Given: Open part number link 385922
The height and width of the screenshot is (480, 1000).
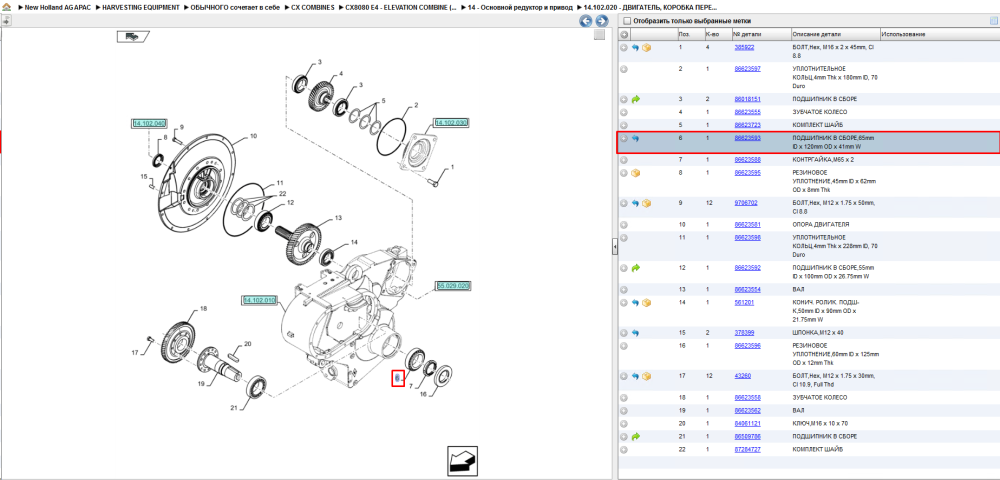Looking at the screenshot, I should click(744, 48).
